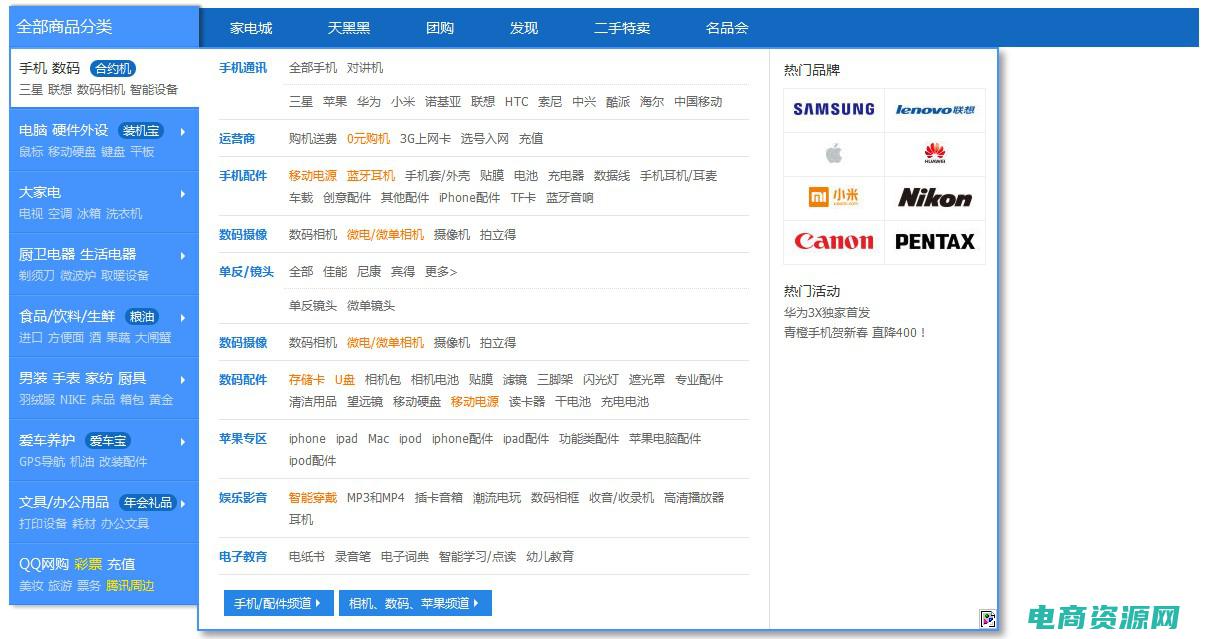Click the 合约机 badge

point(112,69)
